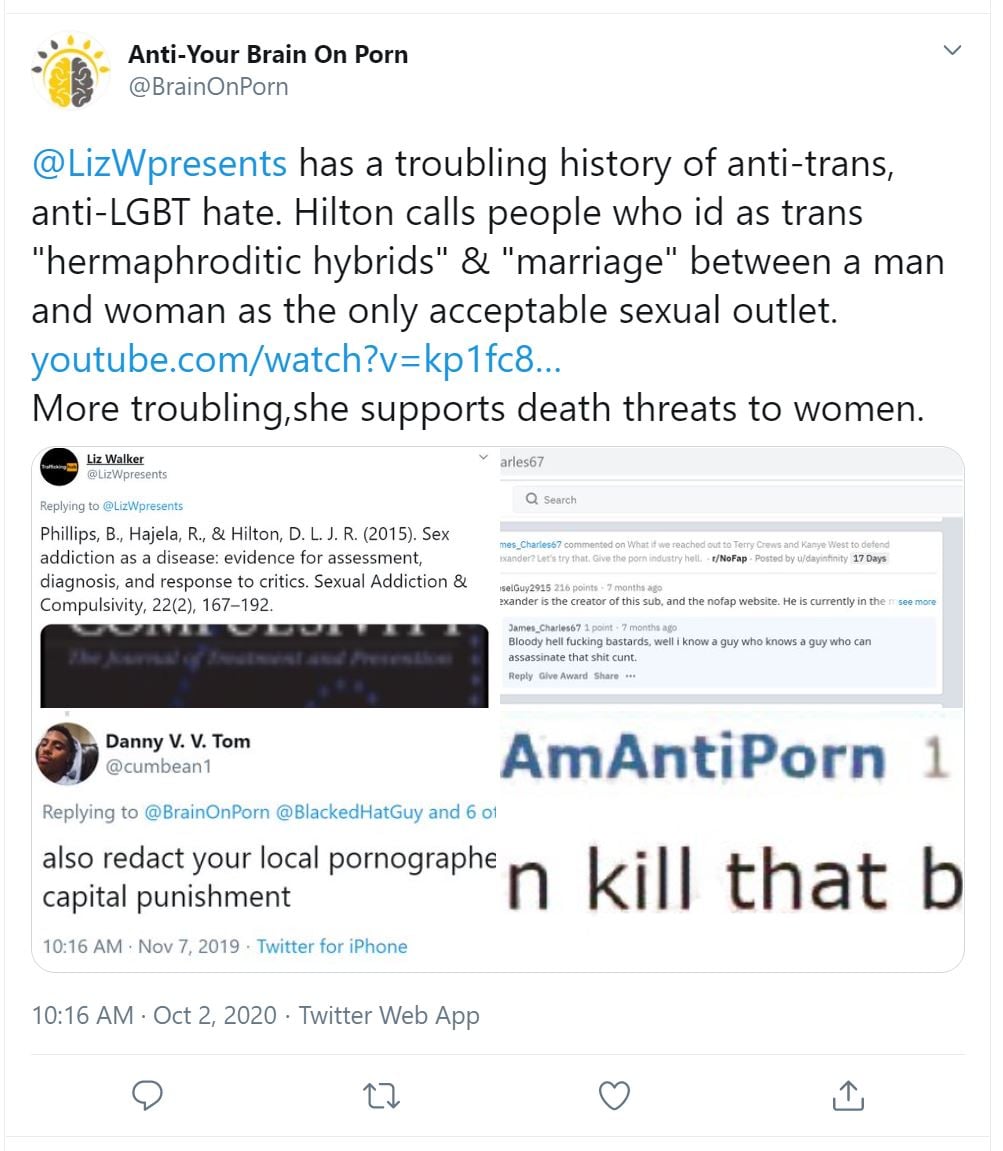Open the share tweet upload icon

(x=848, y=1094)
